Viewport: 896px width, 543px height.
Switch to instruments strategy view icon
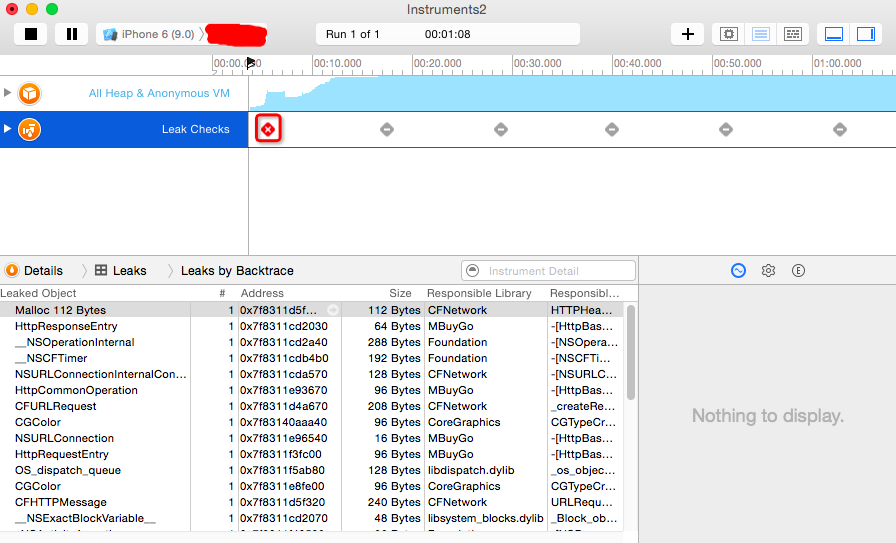click(x=761, y=34)
